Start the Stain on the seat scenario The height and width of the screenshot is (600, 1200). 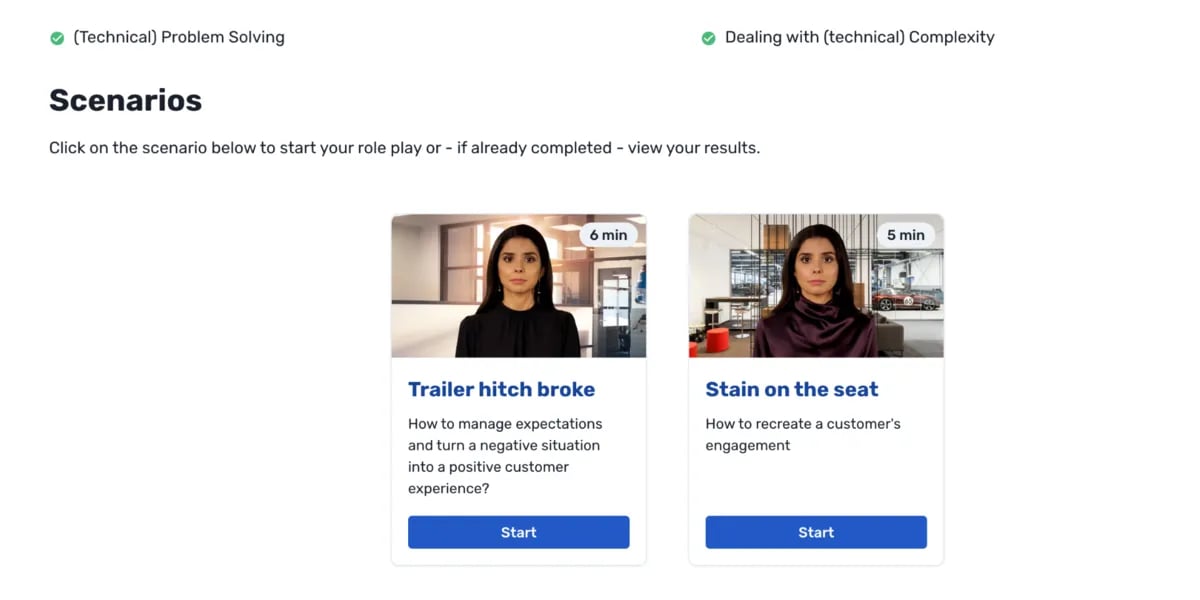[815, 532]
